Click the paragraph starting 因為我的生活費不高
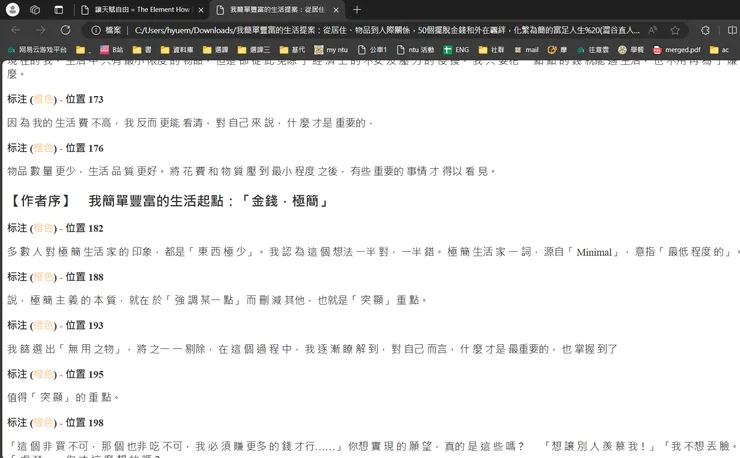The width and height of the screenshot is (740, 458). coord(190,123)
